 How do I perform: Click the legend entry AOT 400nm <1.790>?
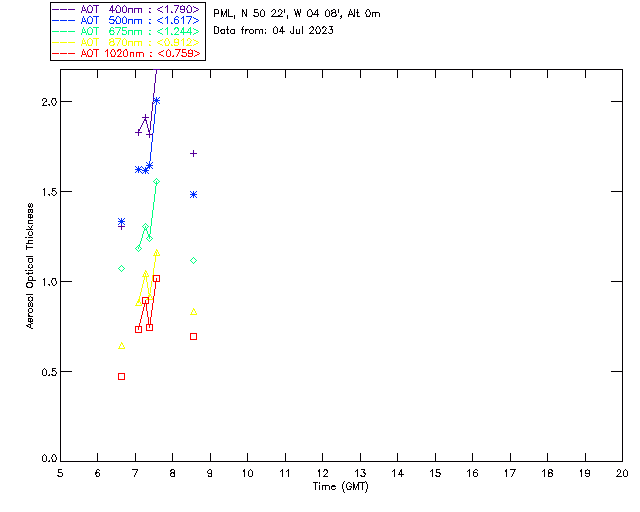(x=127, y=9)
